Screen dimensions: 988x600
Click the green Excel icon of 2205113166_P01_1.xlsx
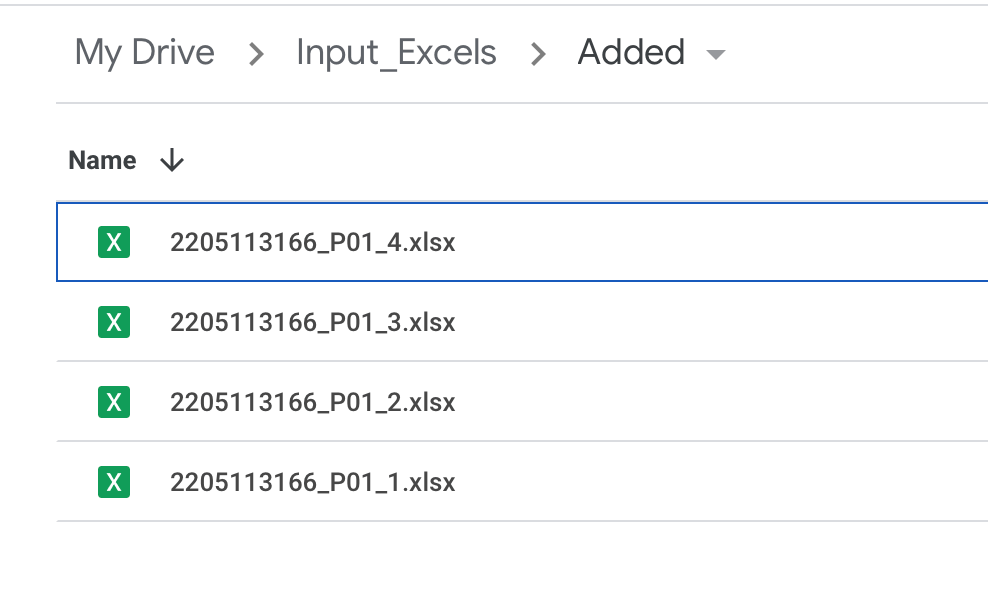point(114,482)
